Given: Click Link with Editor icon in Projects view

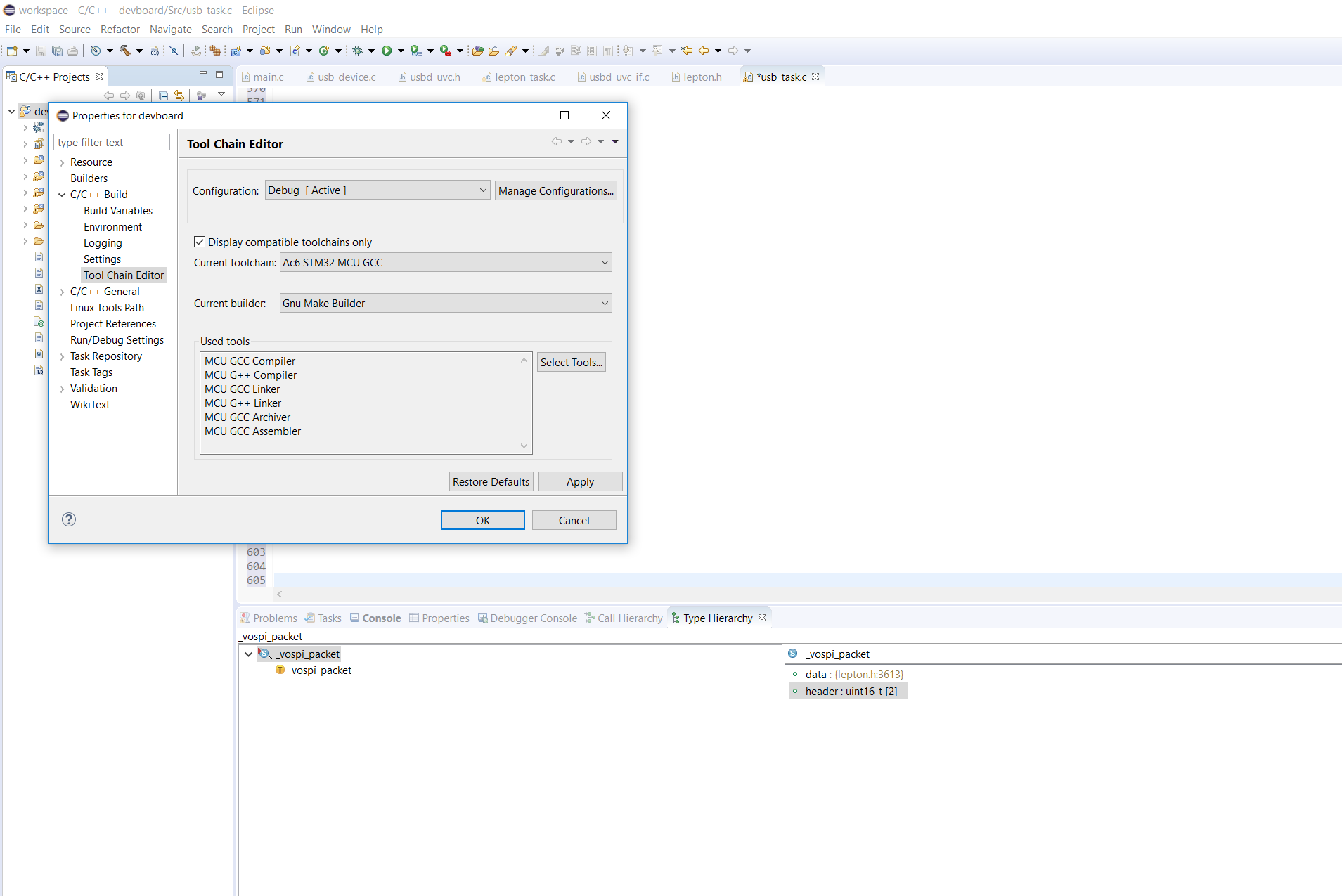Looking at the screenshot, I should pos(179,96).
